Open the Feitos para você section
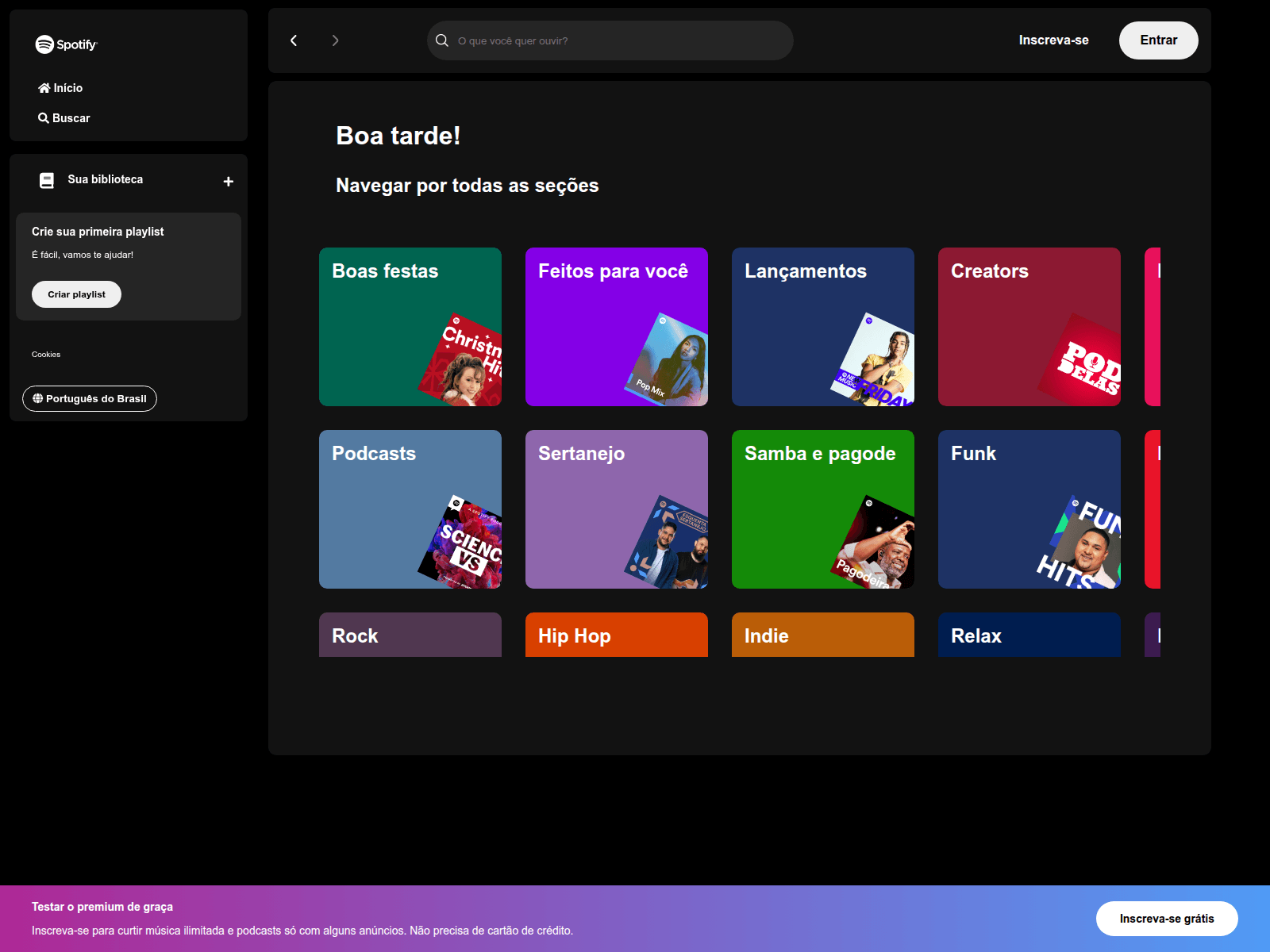This screenshot has width=1270, height=952. [x=616, y=327]
